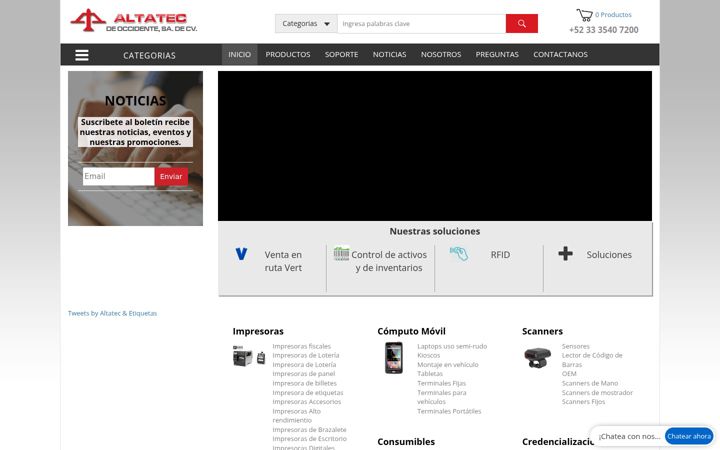
Task: Open Laptops uso semi-rudo link
Action: click(452, 346)
